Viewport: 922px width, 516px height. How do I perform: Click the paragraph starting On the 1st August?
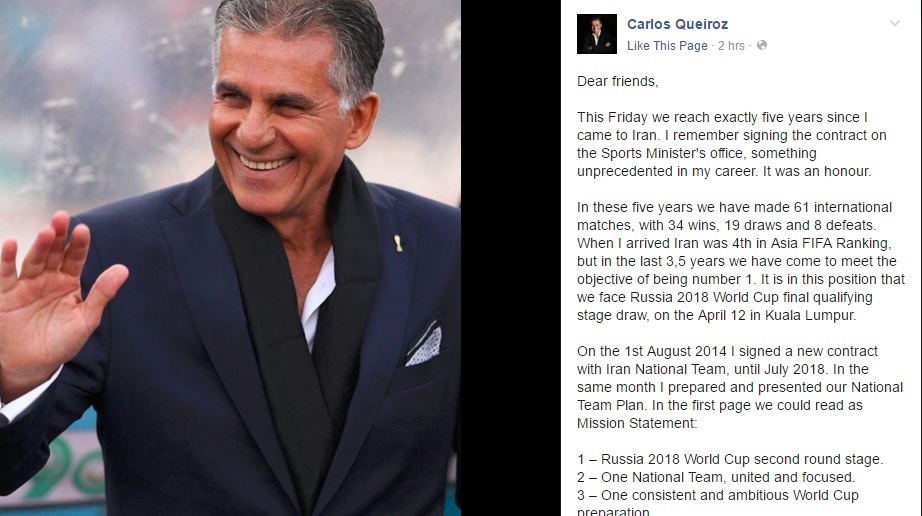pyautogui.click(x=740, y=387)
